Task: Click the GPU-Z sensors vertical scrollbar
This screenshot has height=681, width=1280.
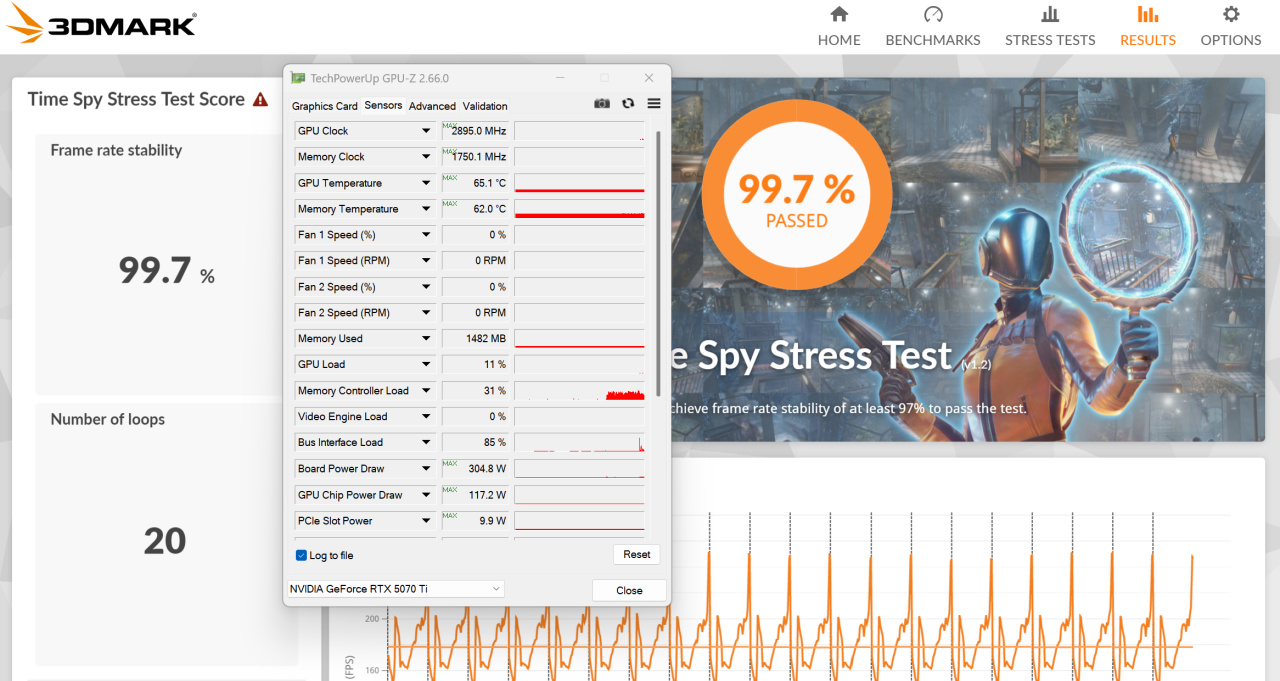Action: [x=657, y=263]
